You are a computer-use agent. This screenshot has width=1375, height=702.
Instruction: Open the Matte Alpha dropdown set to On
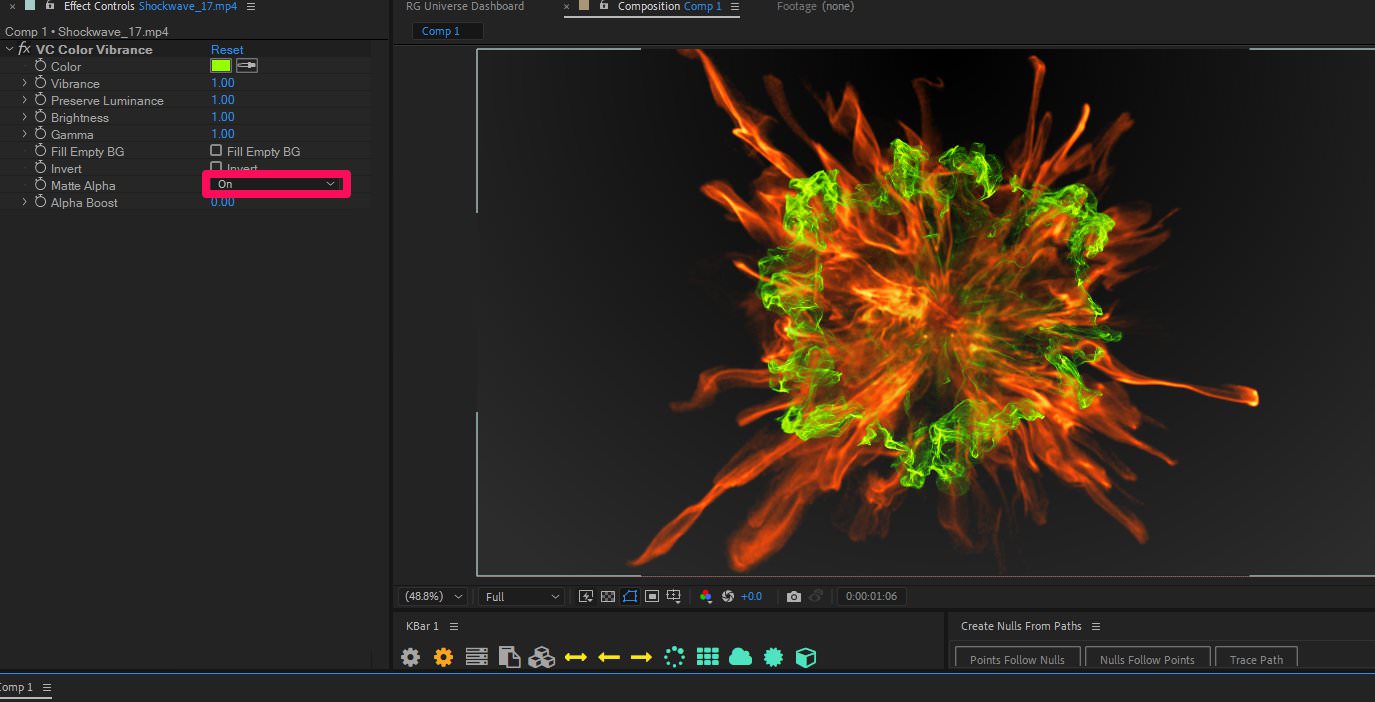pos(276,184)
